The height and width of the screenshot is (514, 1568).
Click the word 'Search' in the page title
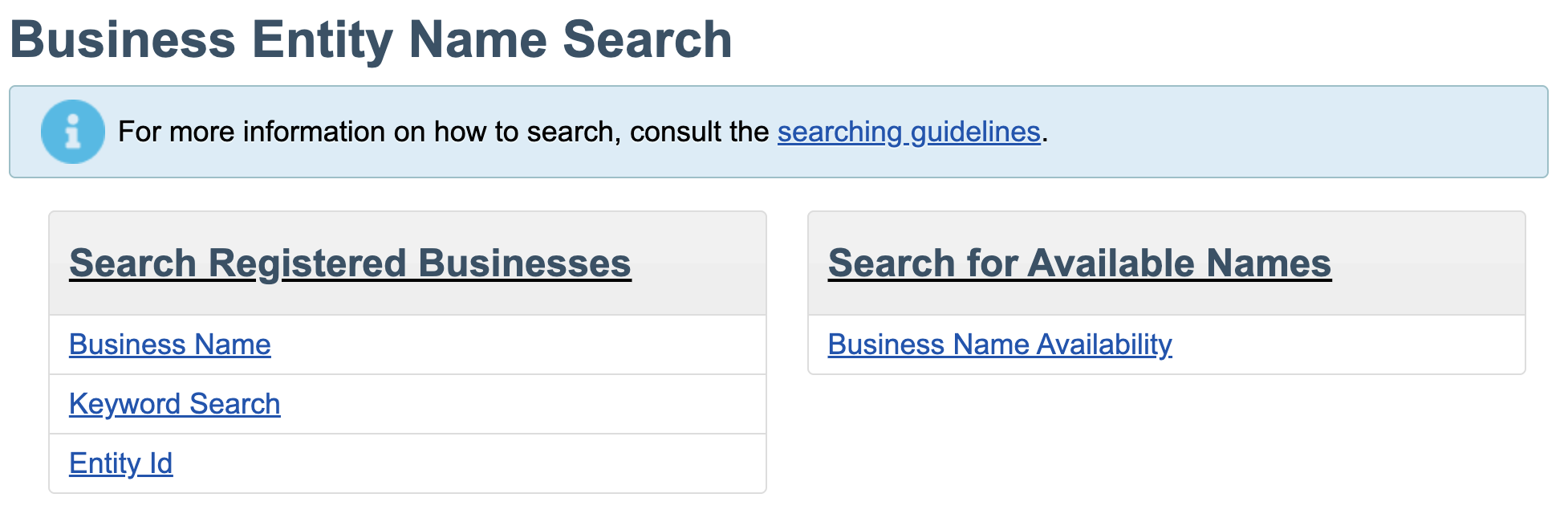(x=647, y=40)
